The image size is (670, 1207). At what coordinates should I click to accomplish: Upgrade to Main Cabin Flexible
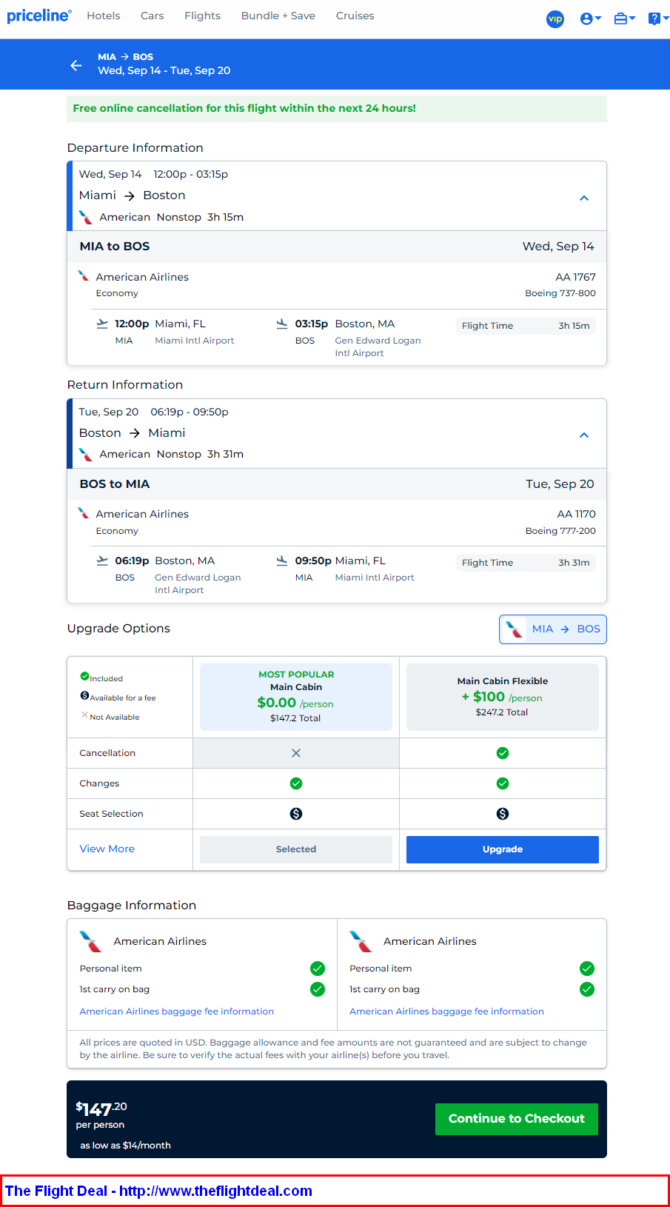coord(503,849)
